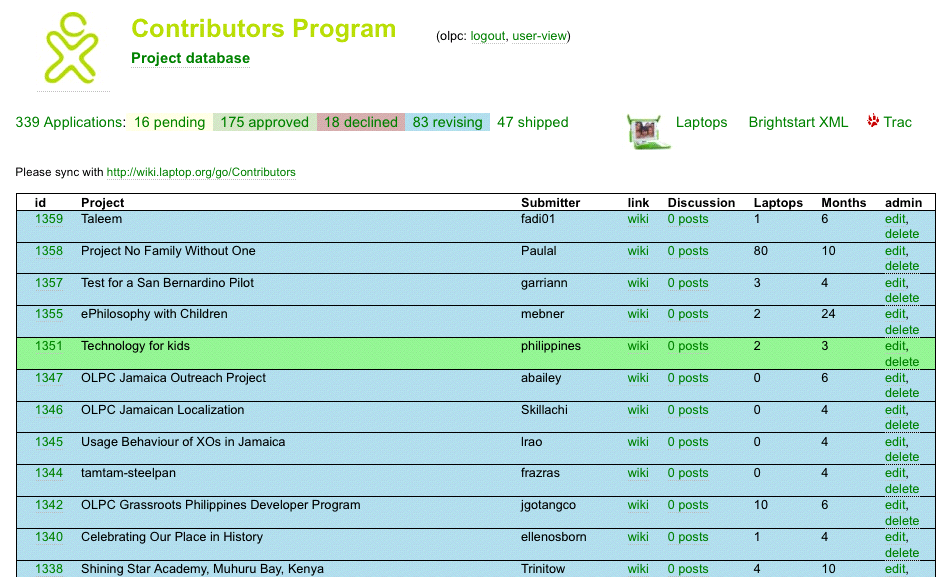Delete the OLPC Jamaica Outreach Project entry
952x577 pixels.
(x=901, y=393)
